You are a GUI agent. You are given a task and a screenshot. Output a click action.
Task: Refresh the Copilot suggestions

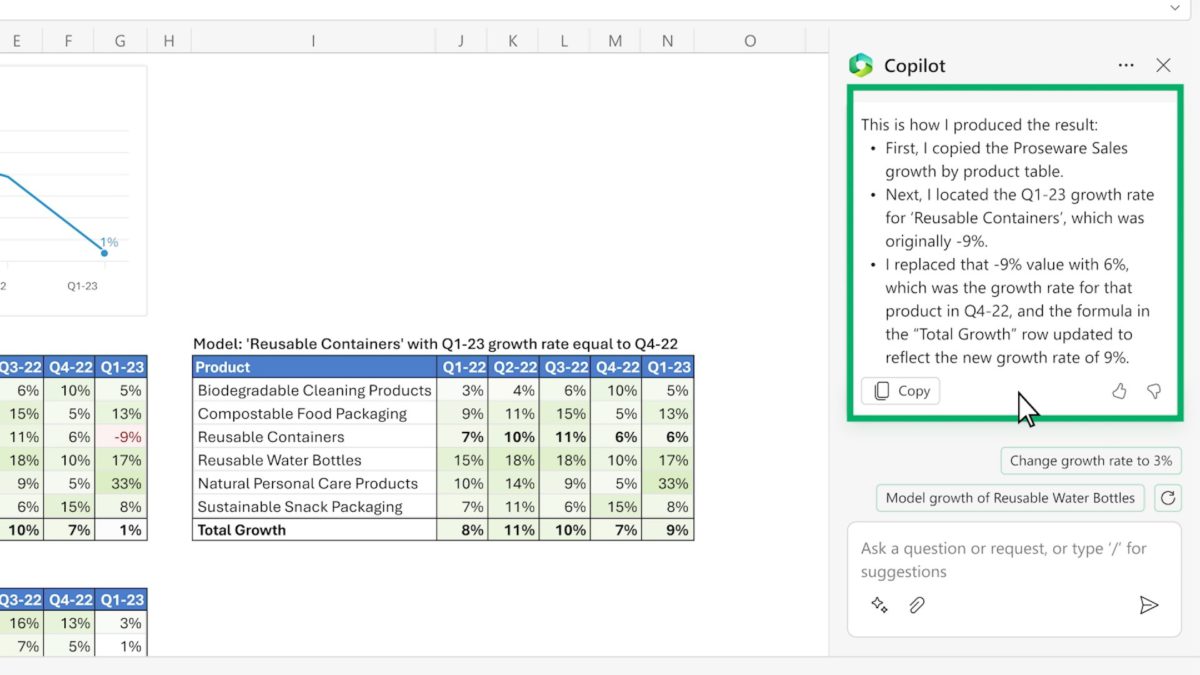click(1167, 498)
